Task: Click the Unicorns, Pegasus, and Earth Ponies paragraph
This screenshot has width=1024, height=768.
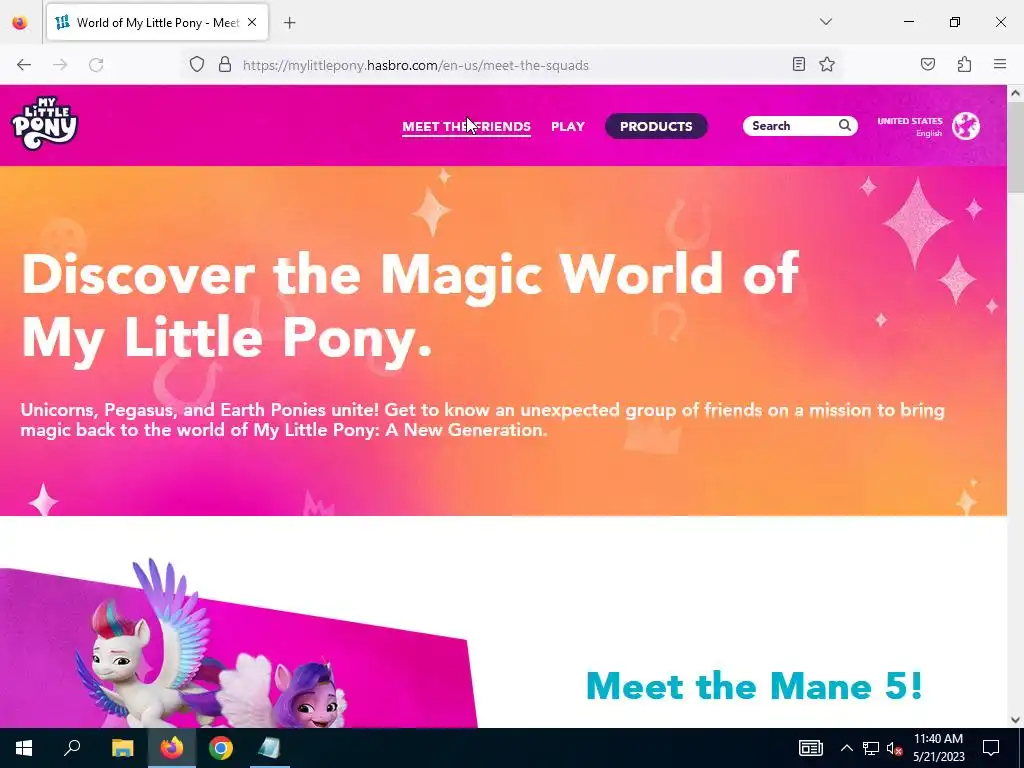Action: tap(483, 420)
